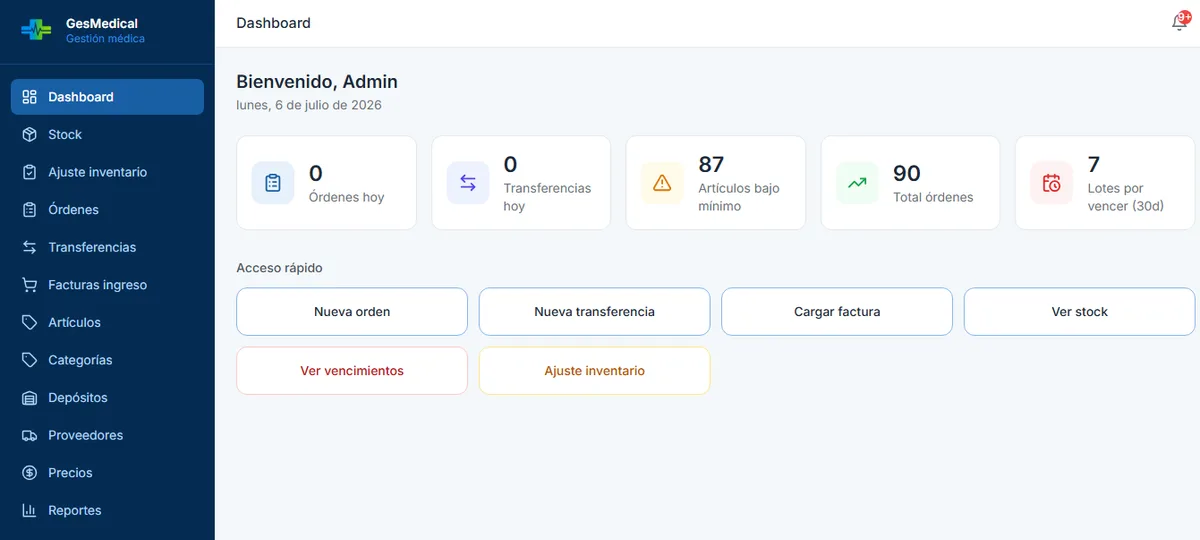Screen dimensions: 1200x540
Task: Click the 'Acceso rápido' label
Action: point(279,268)
